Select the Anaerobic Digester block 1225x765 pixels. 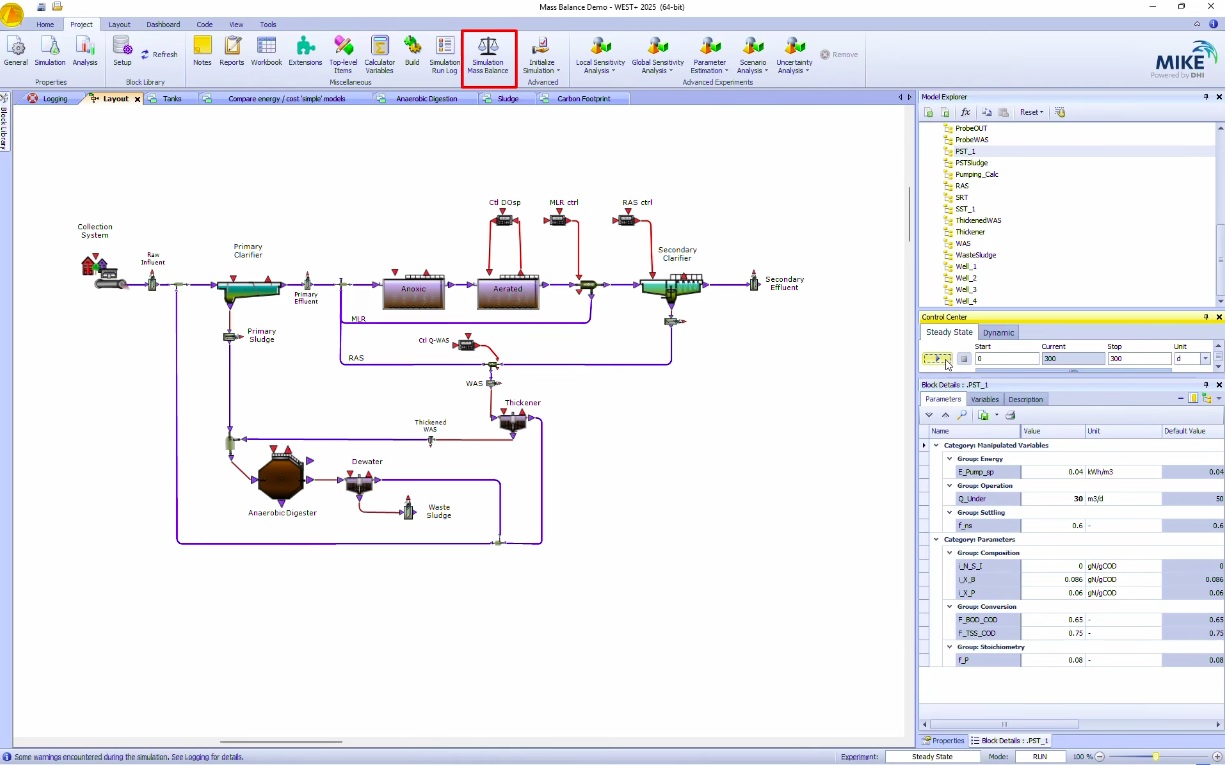pyautogui.click(x=282, y=478)
